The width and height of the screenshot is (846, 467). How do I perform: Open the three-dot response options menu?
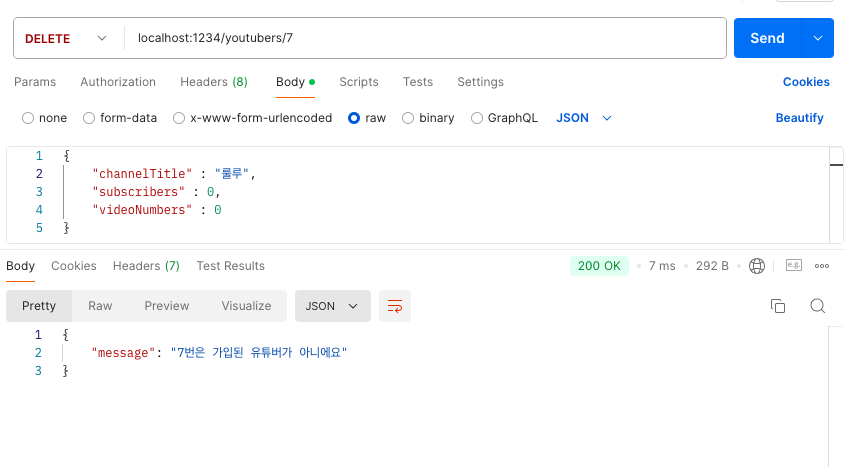click(822, 266)
